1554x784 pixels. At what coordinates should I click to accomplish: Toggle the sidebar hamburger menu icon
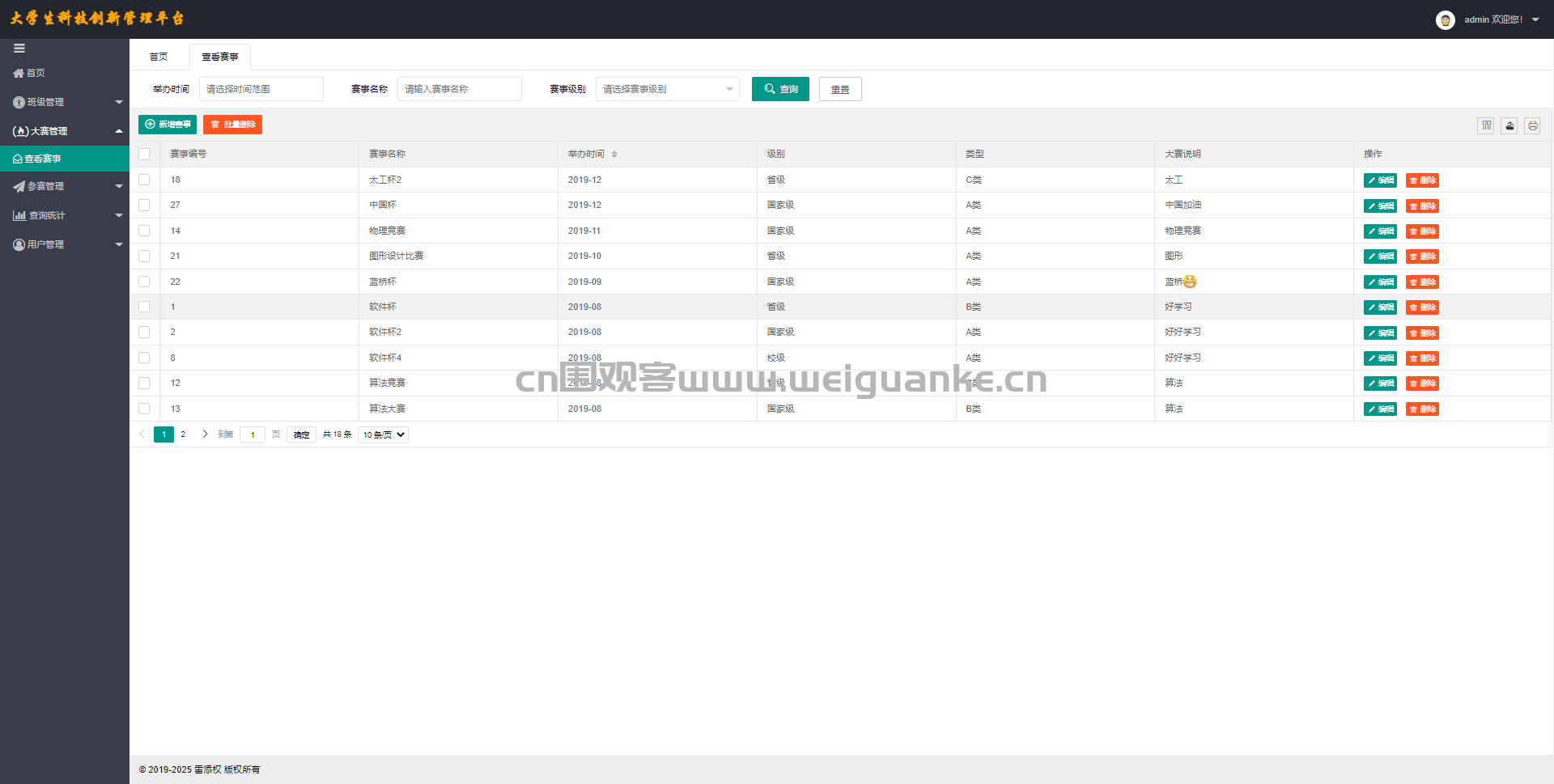19,49
